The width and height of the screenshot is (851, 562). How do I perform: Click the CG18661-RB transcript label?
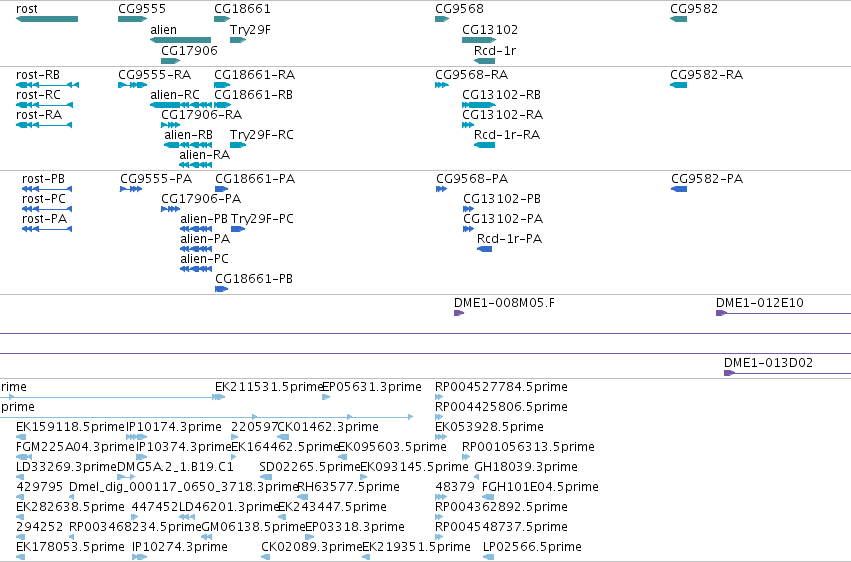tap(253, 94)
